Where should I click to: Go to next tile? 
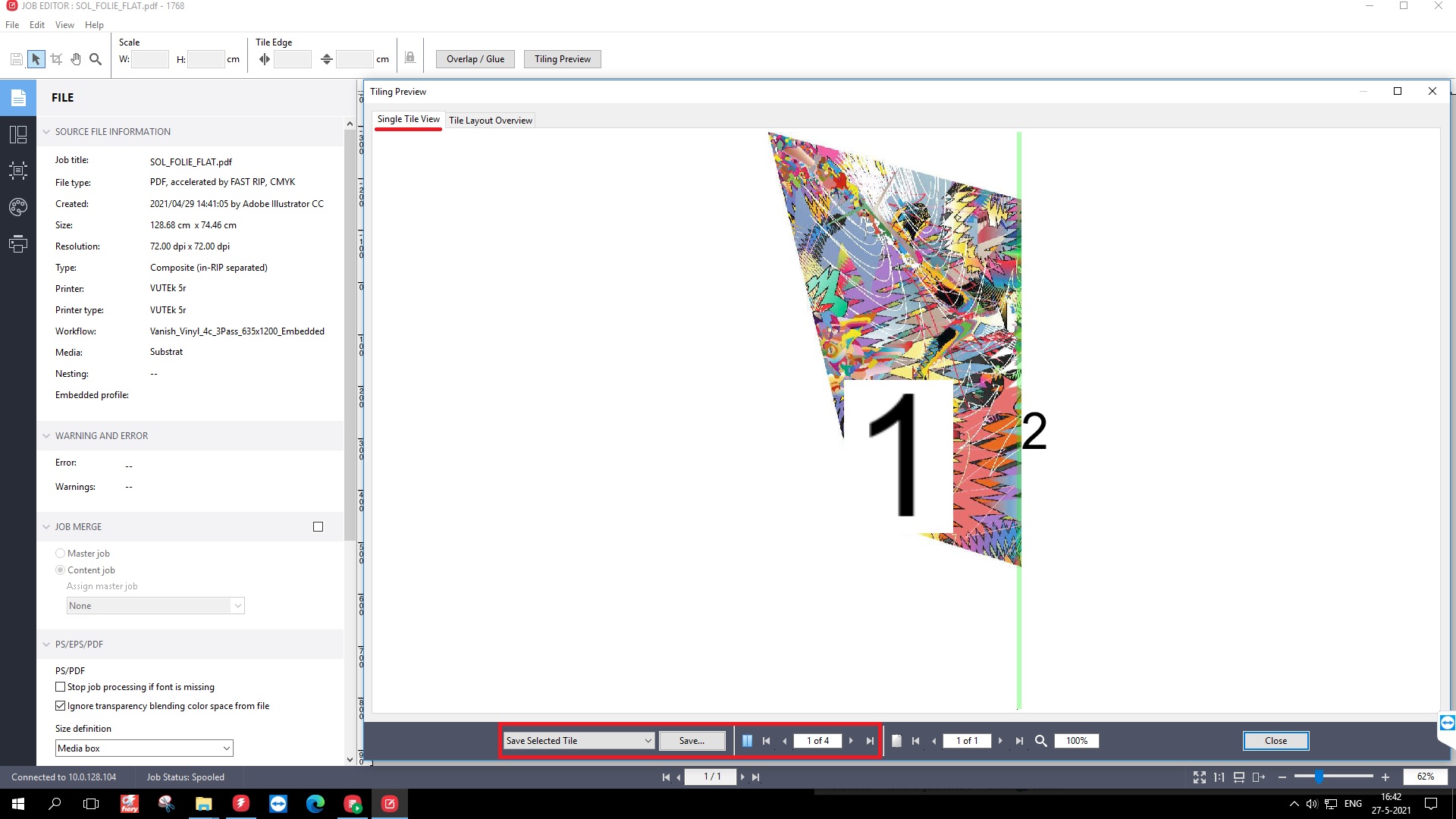(851, 741)
